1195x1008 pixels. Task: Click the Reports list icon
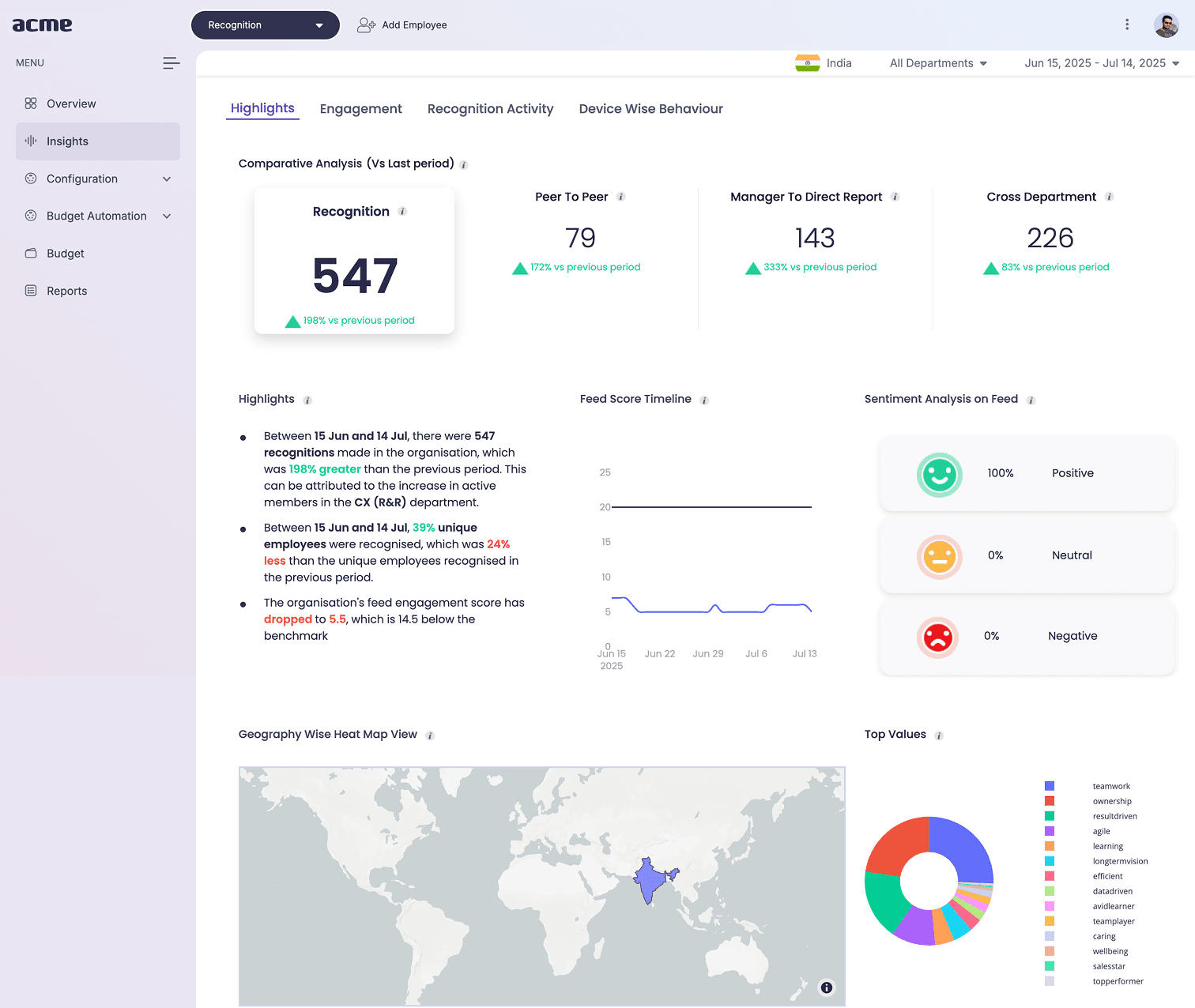[31, 291]
